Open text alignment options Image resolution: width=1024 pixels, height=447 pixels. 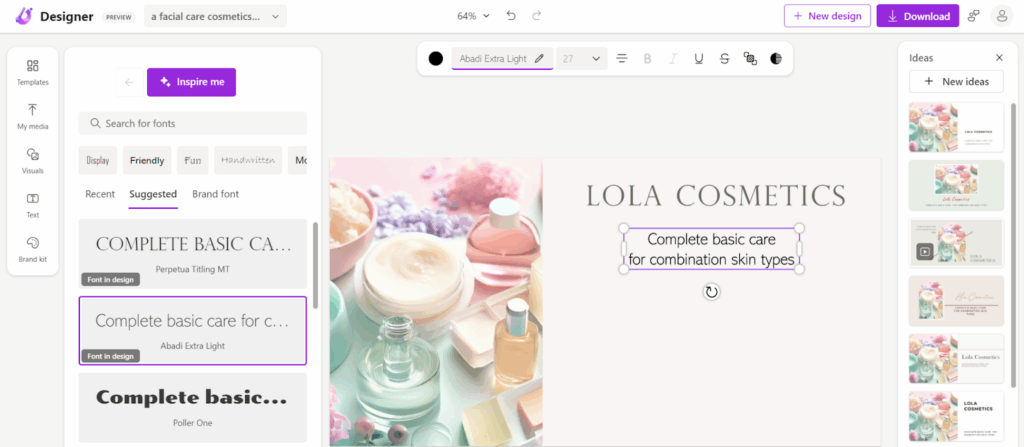[x=622, y=59]
